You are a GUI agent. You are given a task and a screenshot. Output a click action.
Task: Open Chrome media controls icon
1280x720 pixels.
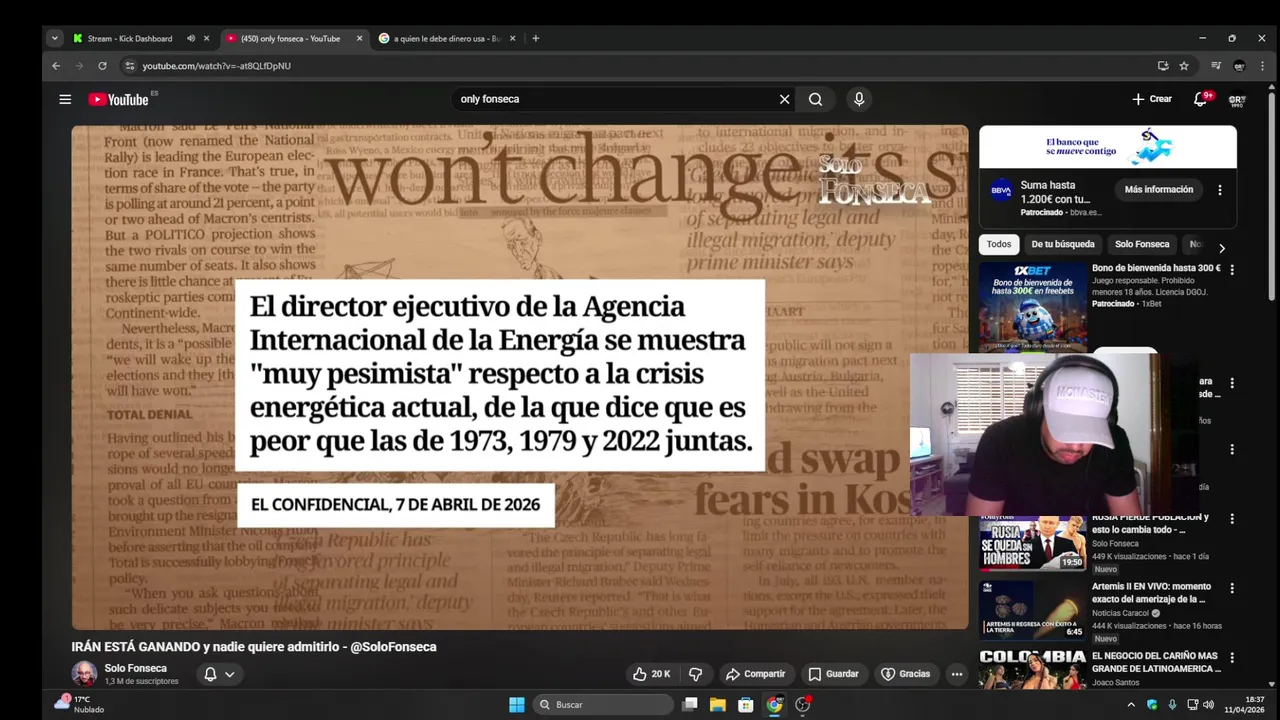point(1216,66)
